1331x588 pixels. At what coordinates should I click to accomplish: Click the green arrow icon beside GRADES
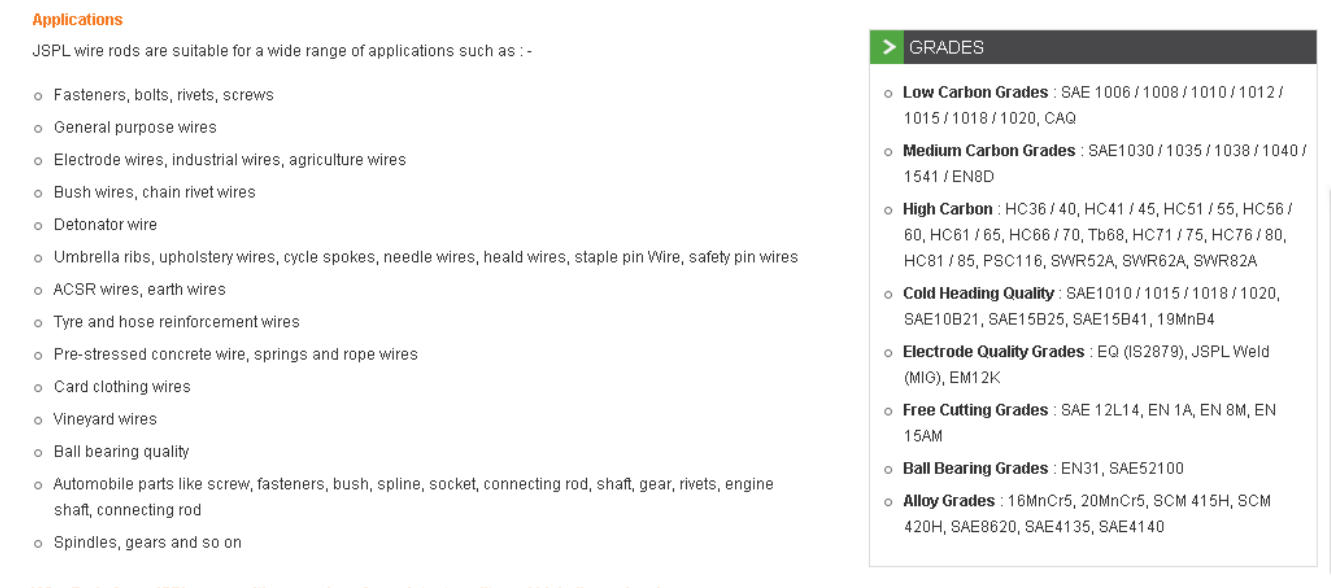887,47
